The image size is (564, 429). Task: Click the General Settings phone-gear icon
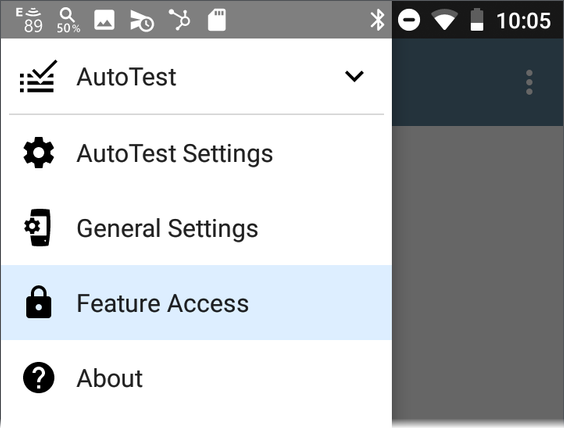click(x=37, y=228)
